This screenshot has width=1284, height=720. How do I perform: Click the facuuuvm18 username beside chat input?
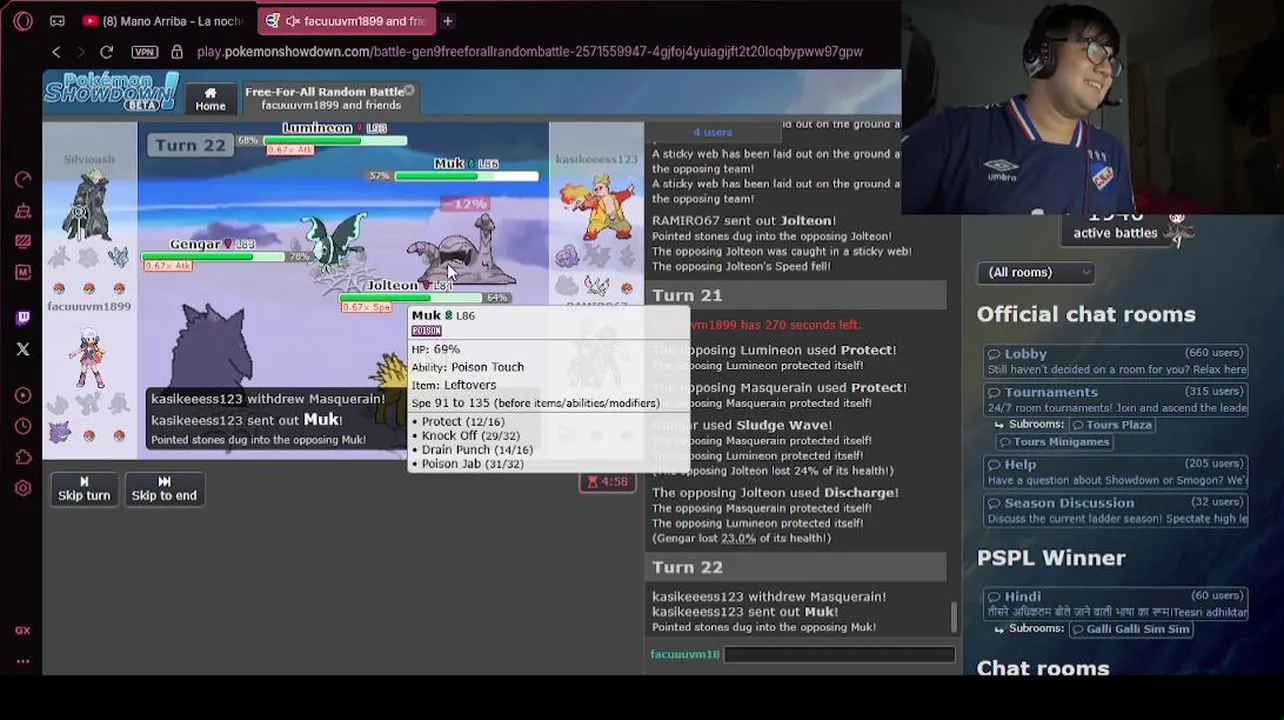(x=685, y=654)
